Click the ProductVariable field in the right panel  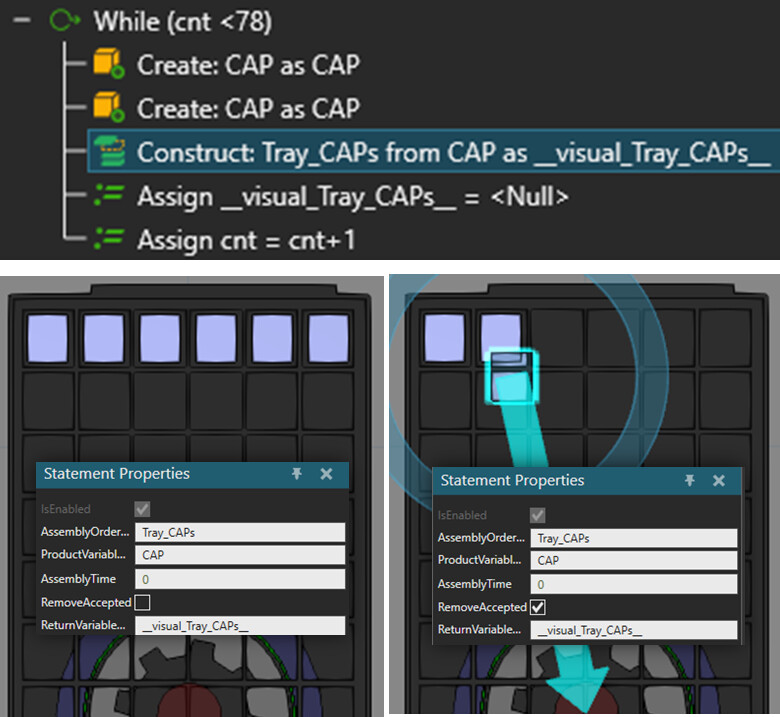coord(633,561)
